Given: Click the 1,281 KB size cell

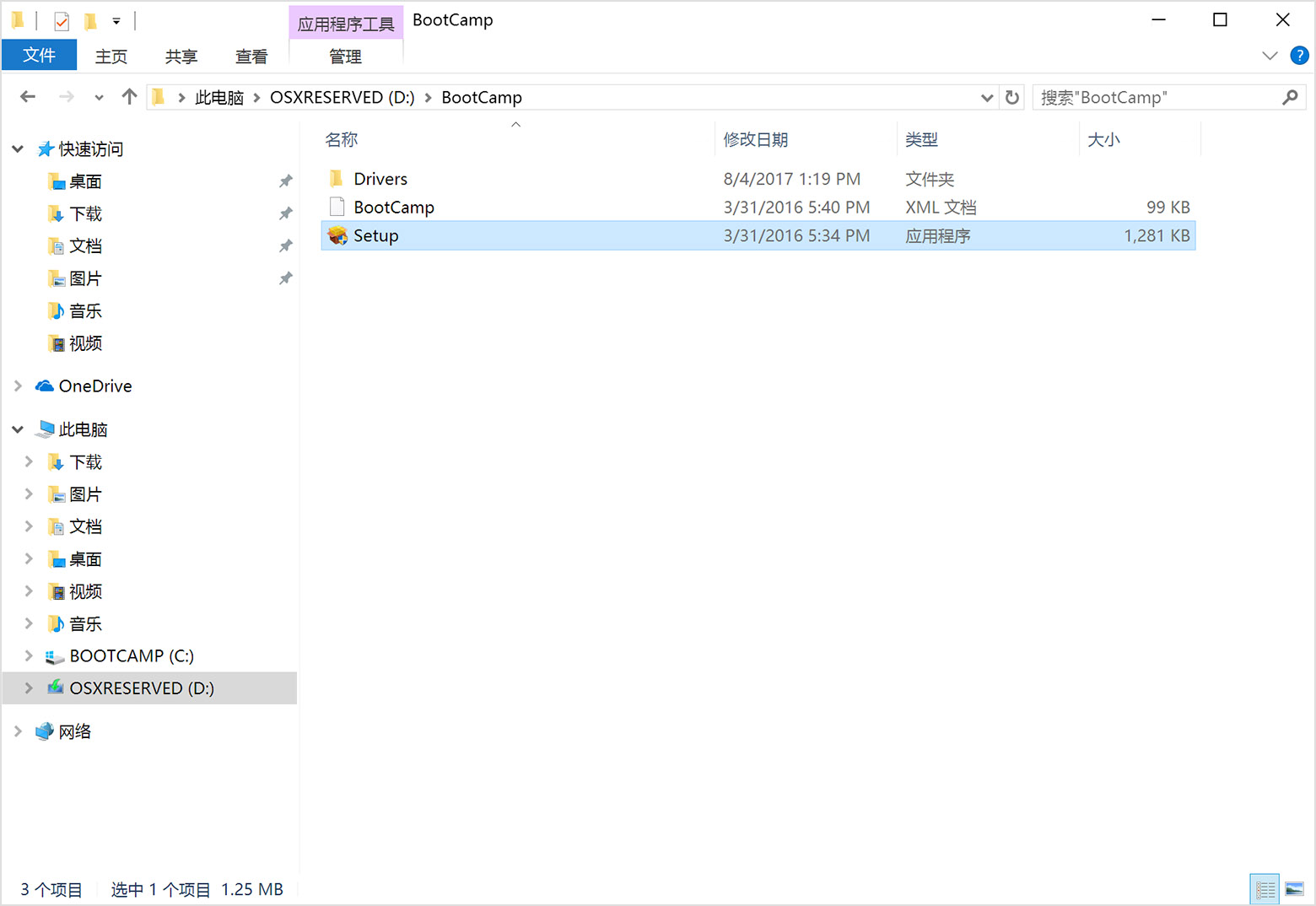Looking at the screenshot, I should 1157,235.
